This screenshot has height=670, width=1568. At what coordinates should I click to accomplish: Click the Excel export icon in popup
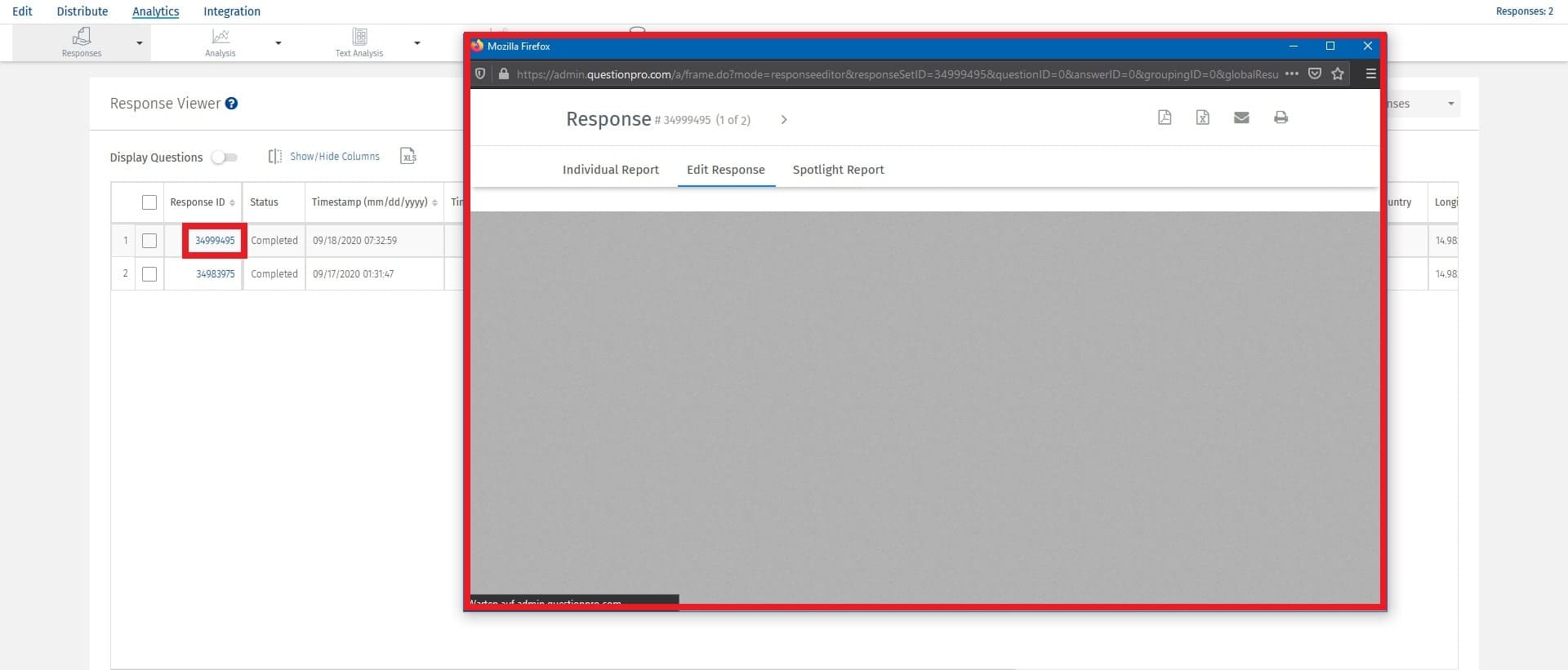(x=1202, y=118)
